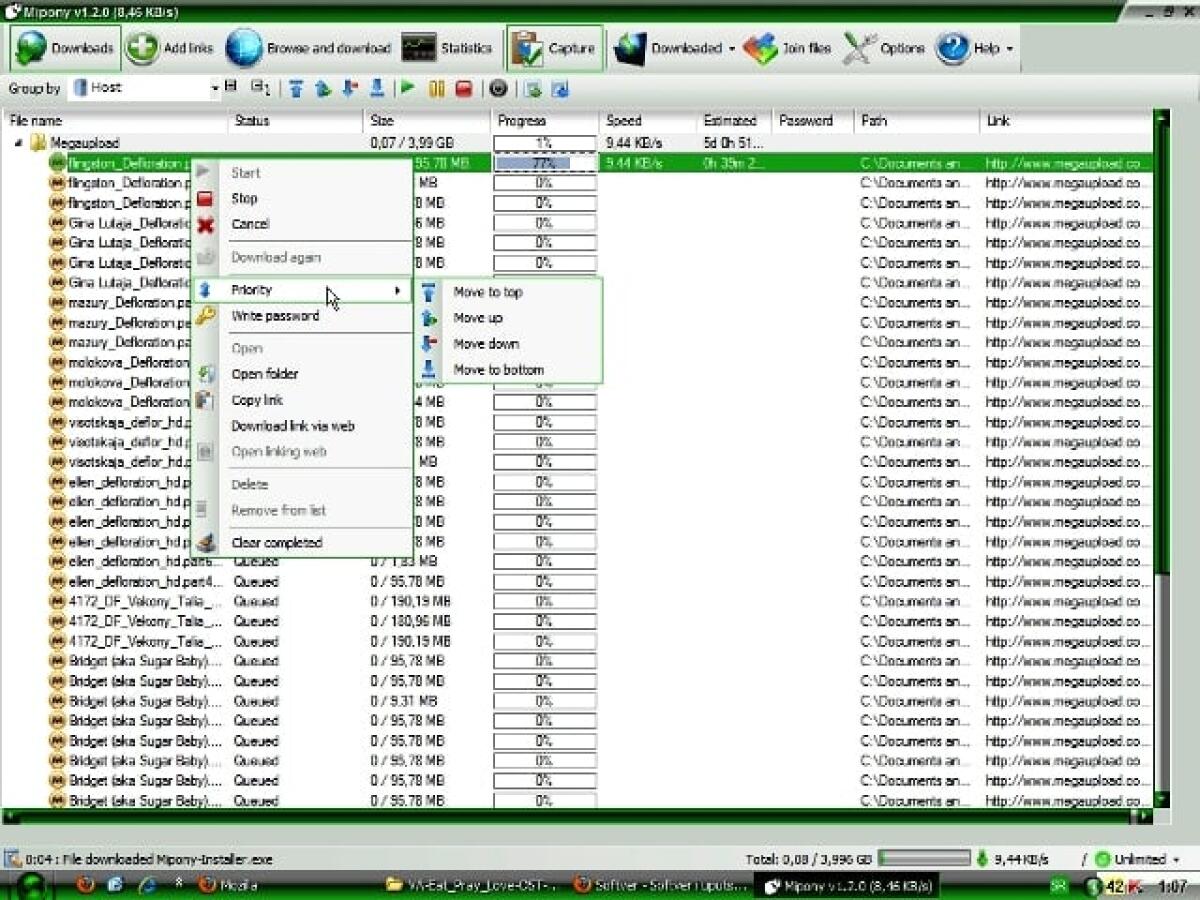Start downloads with the green play toolbar icon

406,88
